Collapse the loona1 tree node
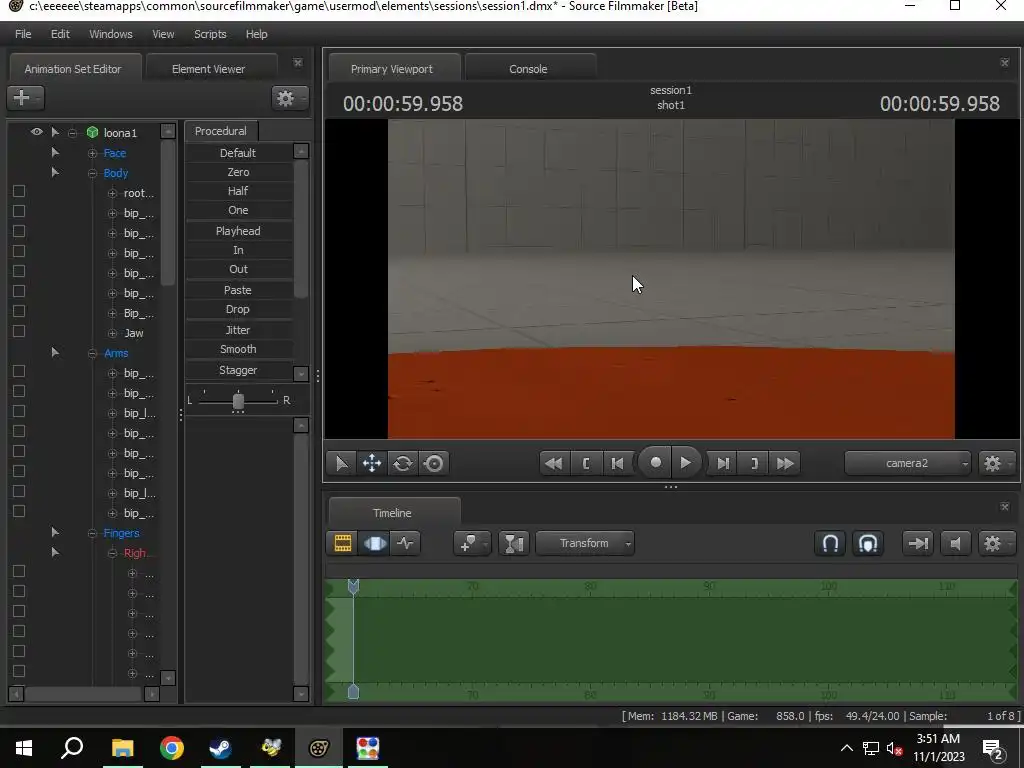Viewport: 1024px width, 768px height. coord(72,133)
